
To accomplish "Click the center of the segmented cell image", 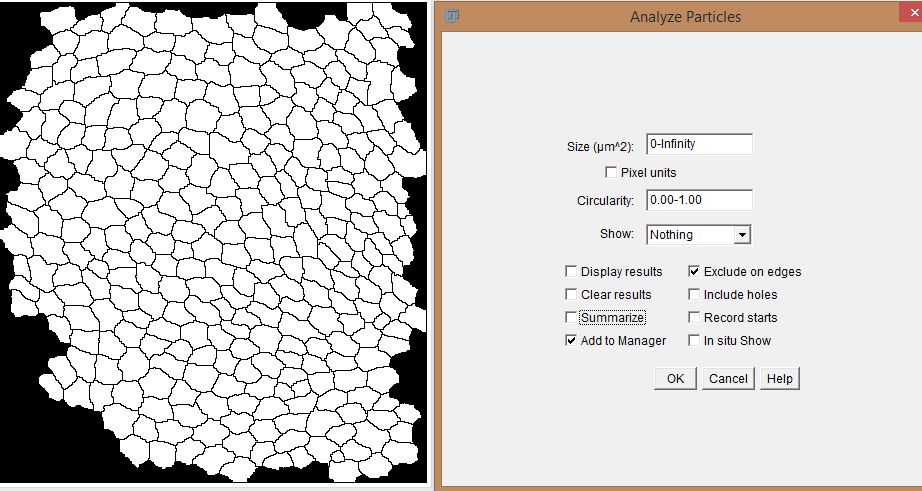I will pos(214,243).
